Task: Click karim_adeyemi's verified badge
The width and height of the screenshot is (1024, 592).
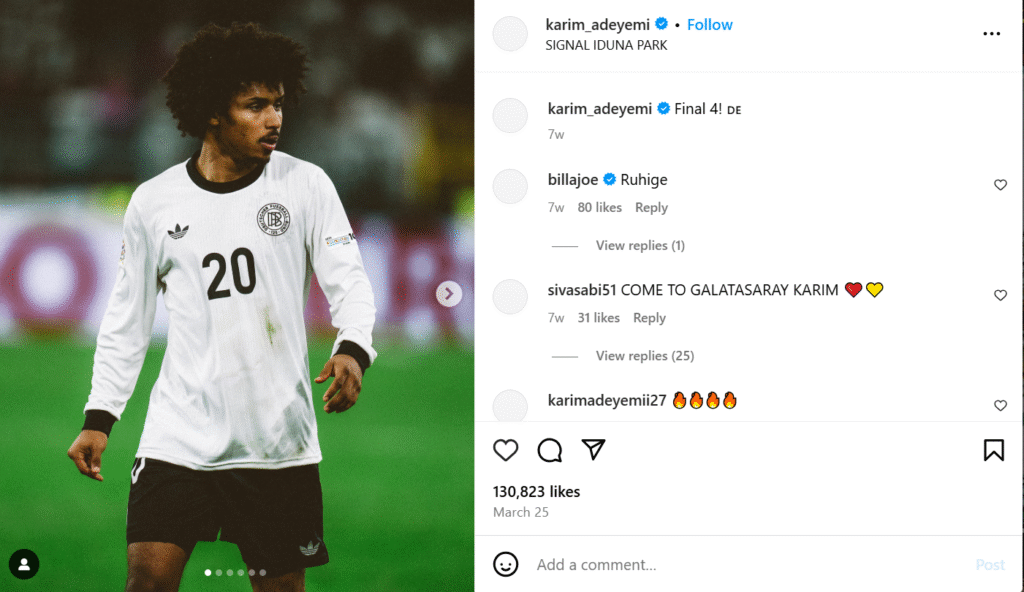Action: coord(662,24)
